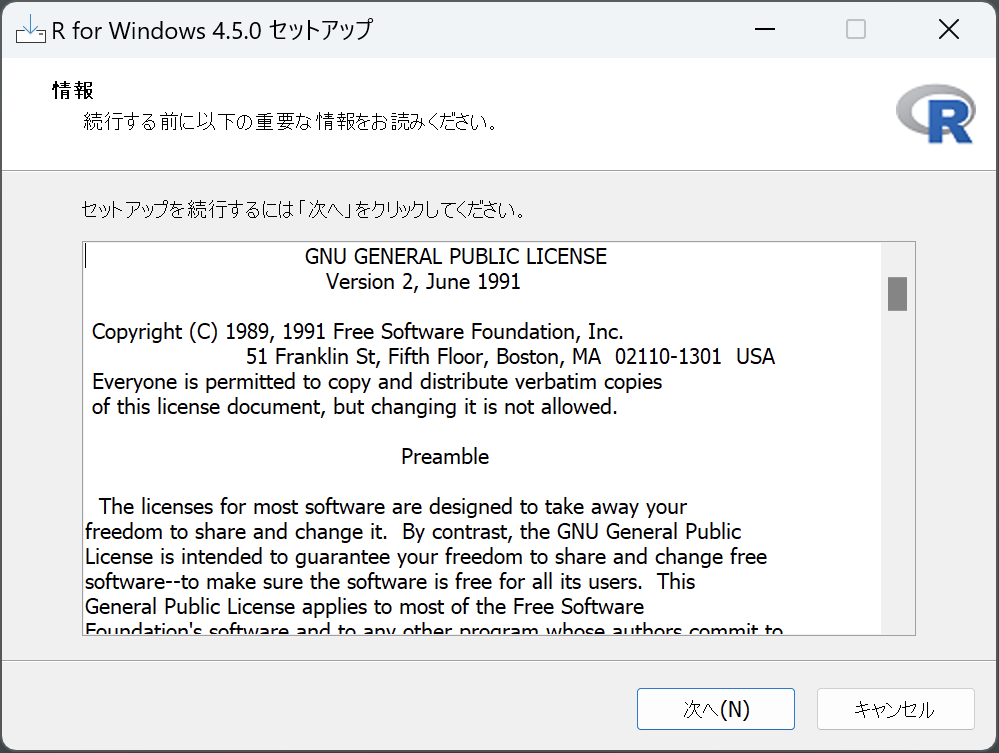Screen dimensions: 999x753
Task: Close the R for Windows 4.5.0 setup window
Action: click(949, 29)
